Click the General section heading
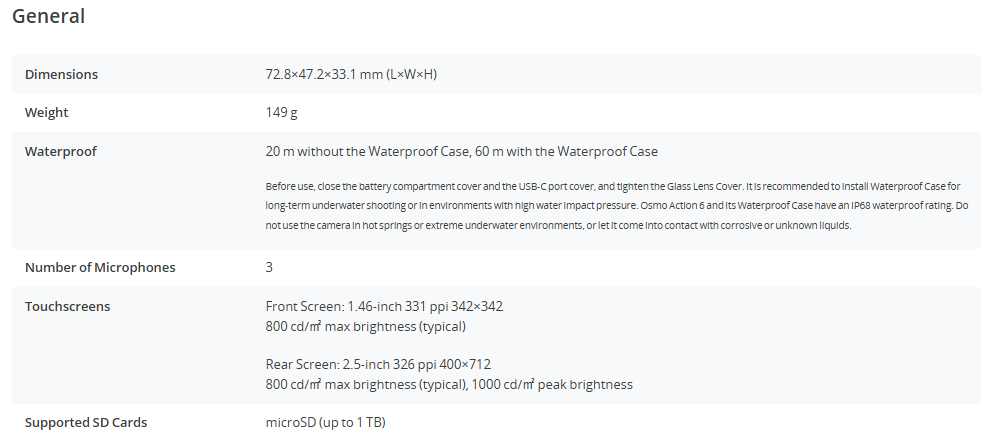 pos(48,16)
